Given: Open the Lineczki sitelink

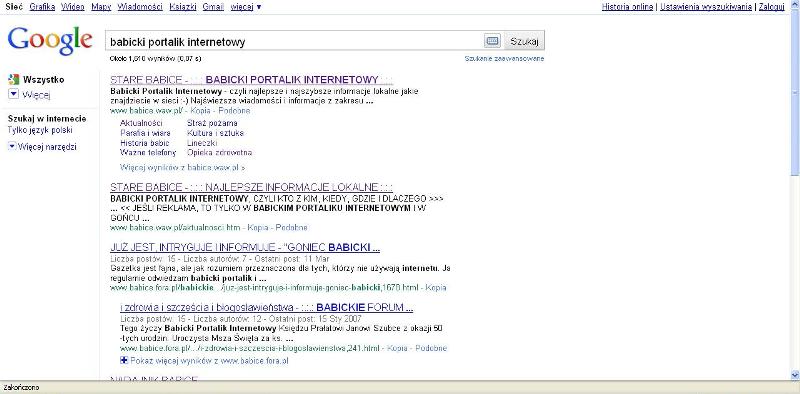Looking at the screenshot, I should 203,143.
